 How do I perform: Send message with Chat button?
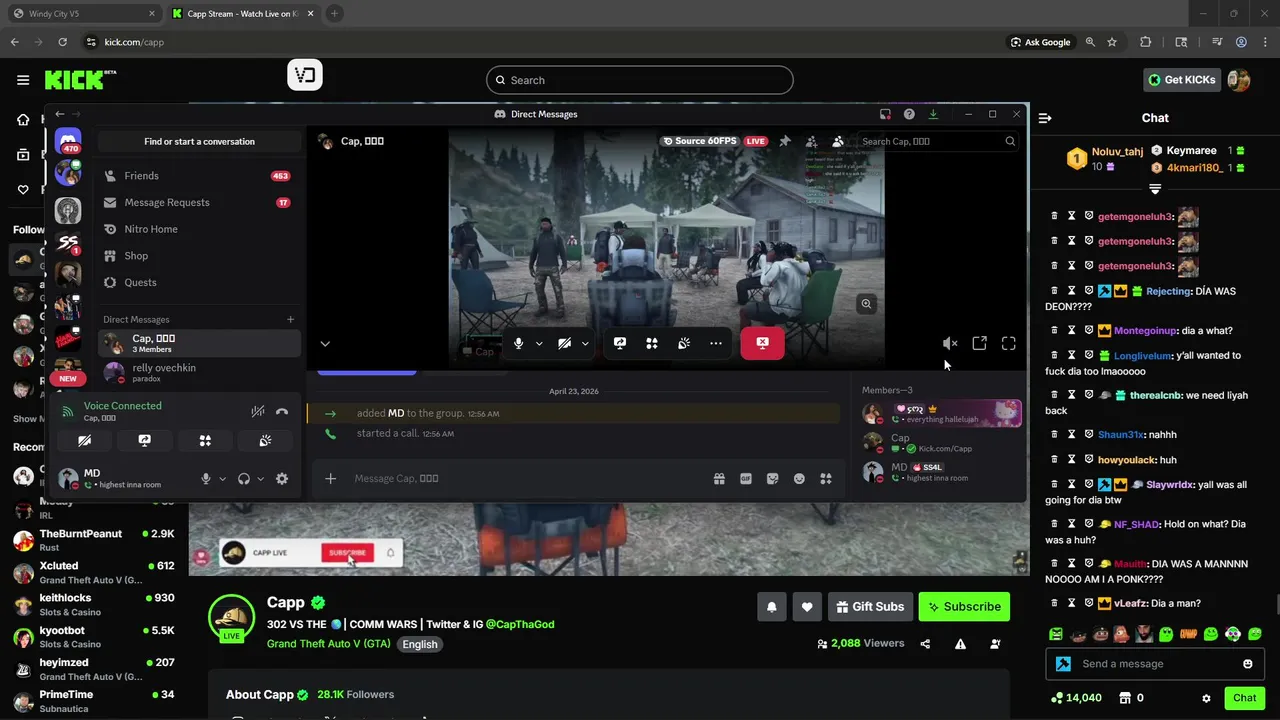(x=1245, y=698)
